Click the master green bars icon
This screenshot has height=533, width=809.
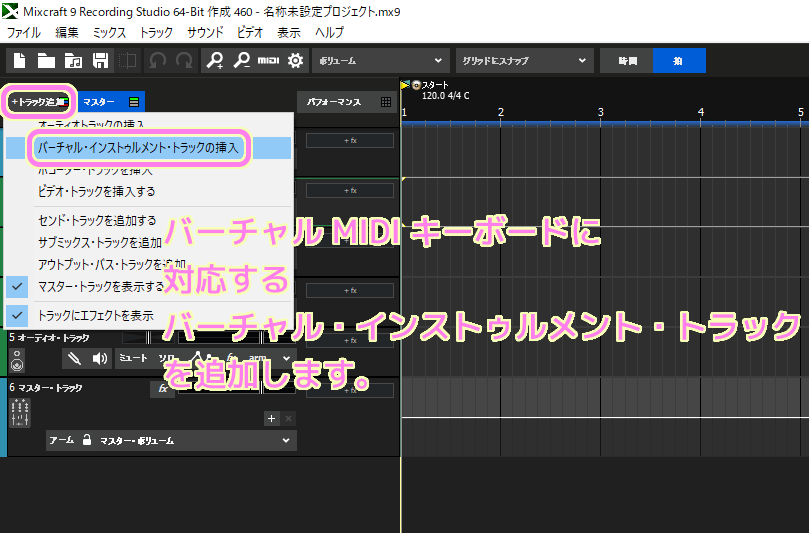tap(134, 102)
